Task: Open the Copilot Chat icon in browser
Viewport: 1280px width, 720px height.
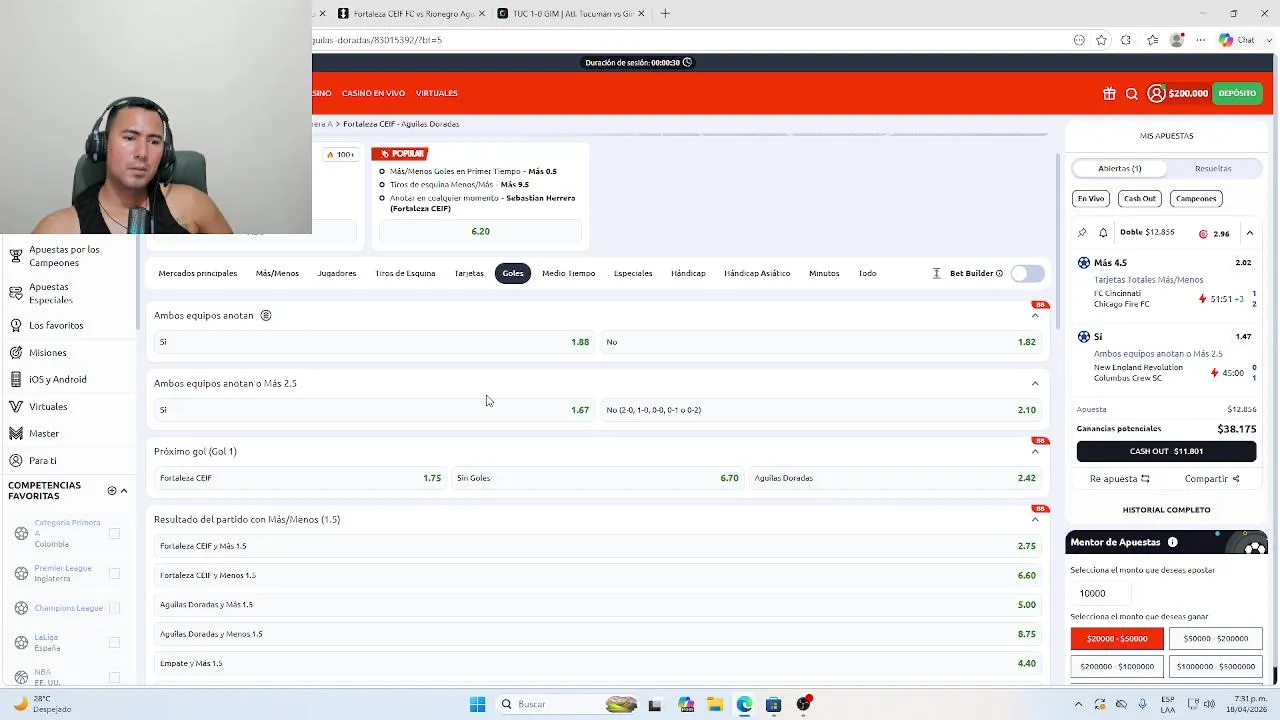Action: pyautogui.click(x=1226, y=40)
